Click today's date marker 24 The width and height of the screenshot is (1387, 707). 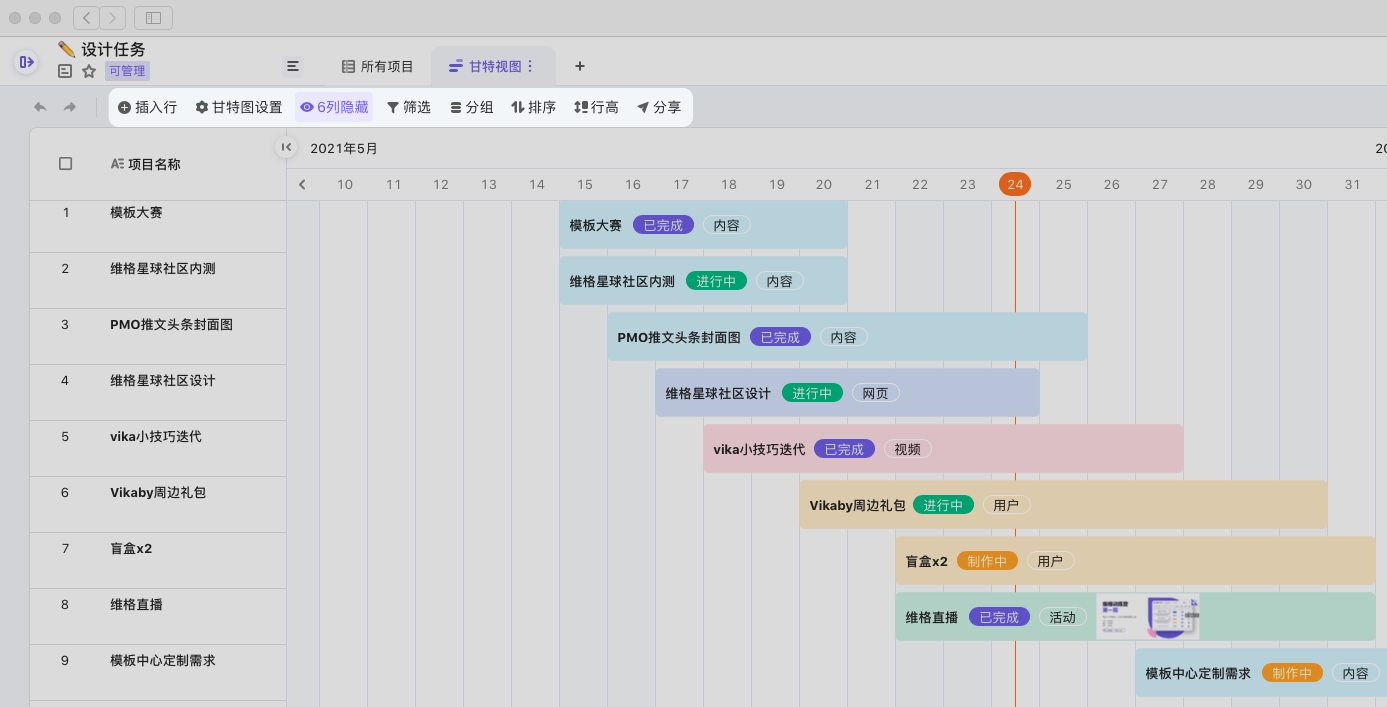[1015, 184]
